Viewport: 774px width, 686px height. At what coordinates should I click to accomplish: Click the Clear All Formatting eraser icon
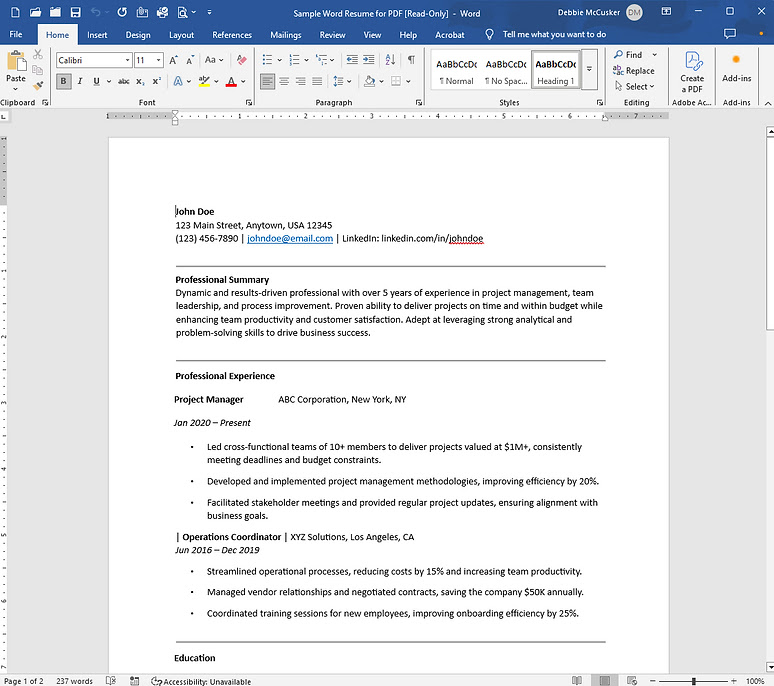click(241, 60)
